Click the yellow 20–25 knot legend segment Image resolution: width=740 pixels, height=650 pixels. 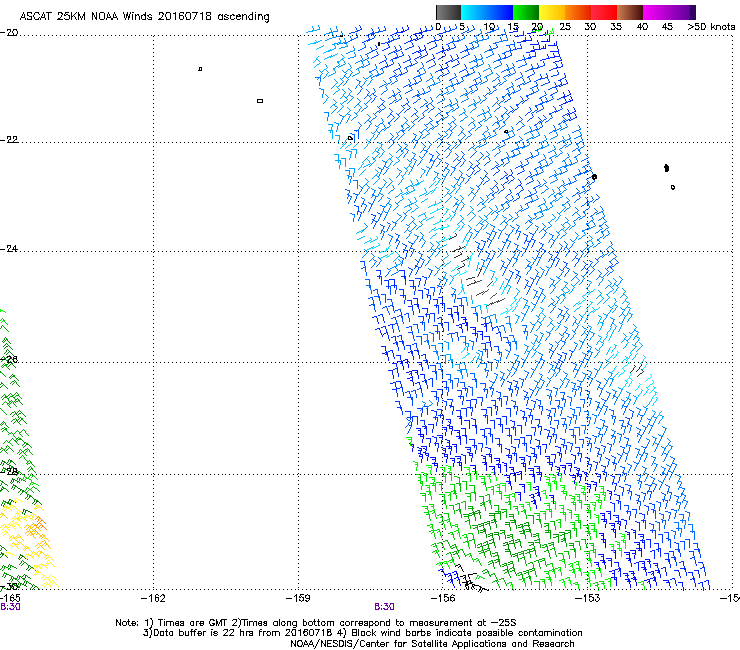(x=552, y=12)
